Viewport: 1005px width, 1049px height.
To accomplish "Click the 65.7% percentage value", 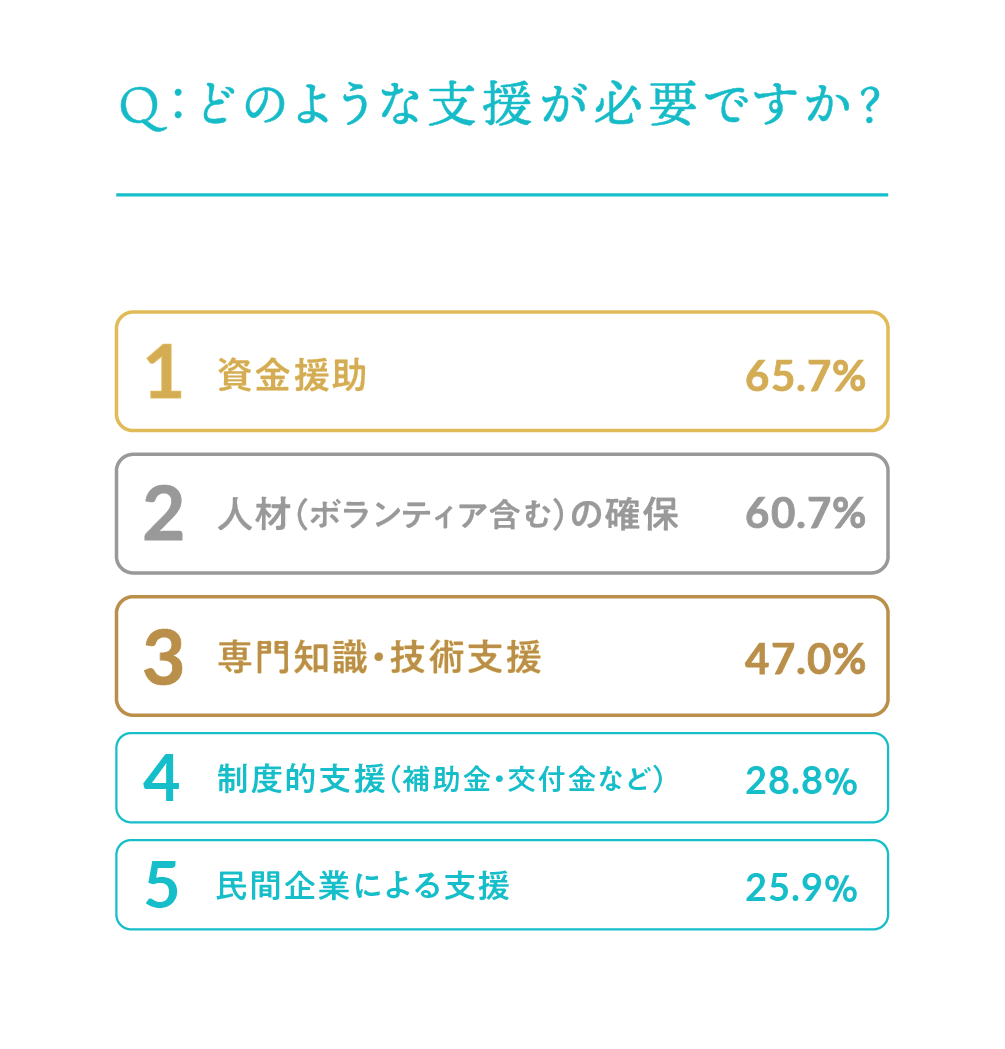I will 805,376.
